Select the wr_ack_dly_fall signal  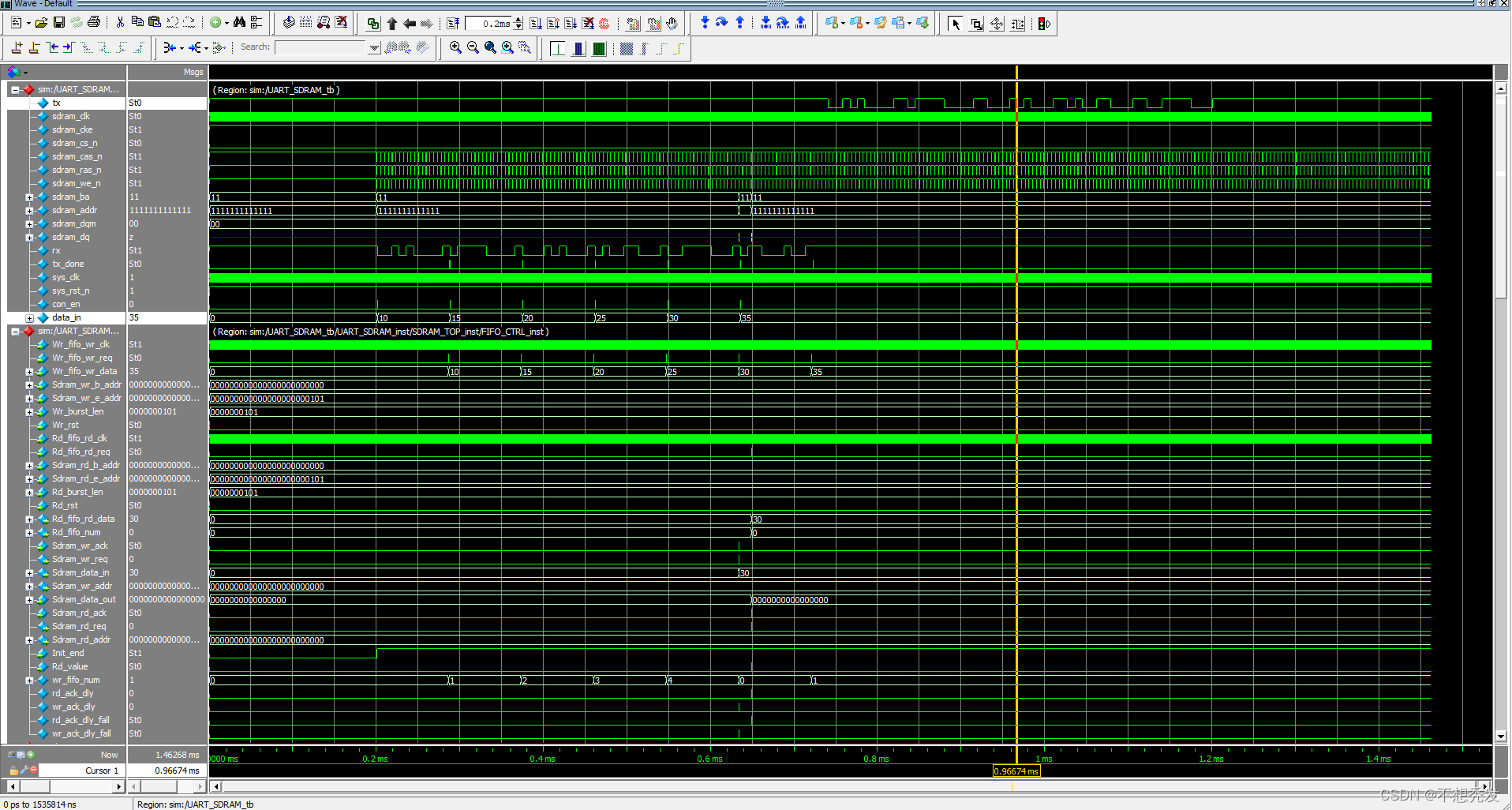81,733
